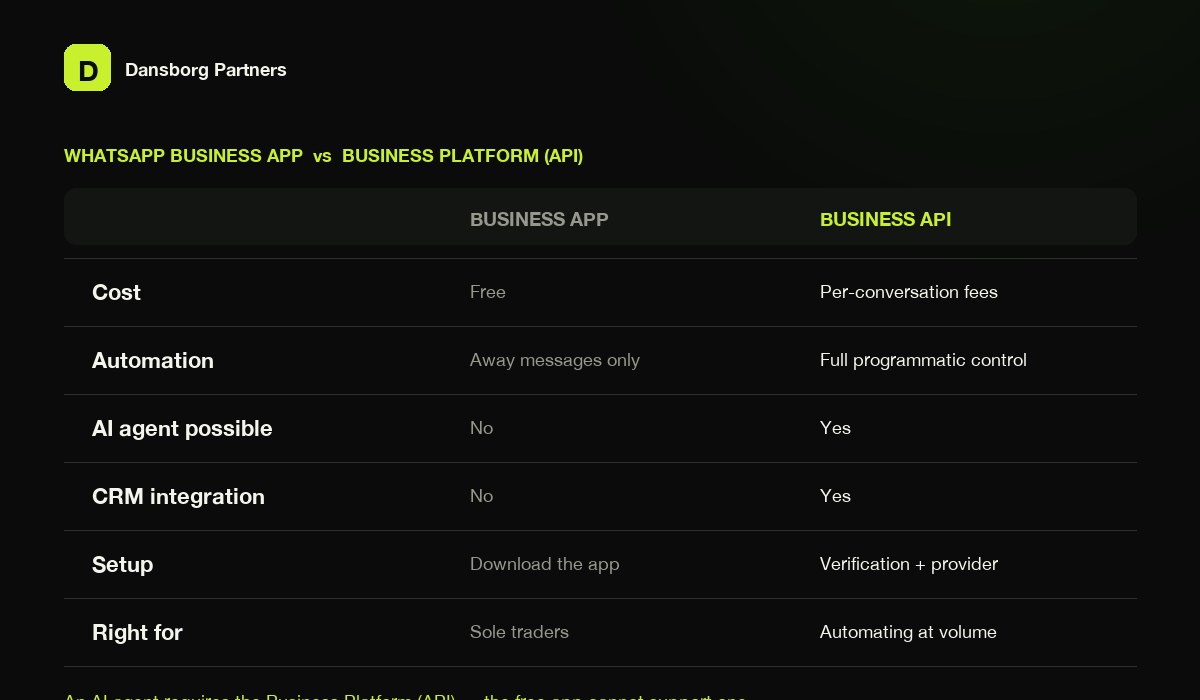The width and height of the screenshot is (1200, 700).
Task: Click "No" in the CRM integration row
Action: point(482,496)
